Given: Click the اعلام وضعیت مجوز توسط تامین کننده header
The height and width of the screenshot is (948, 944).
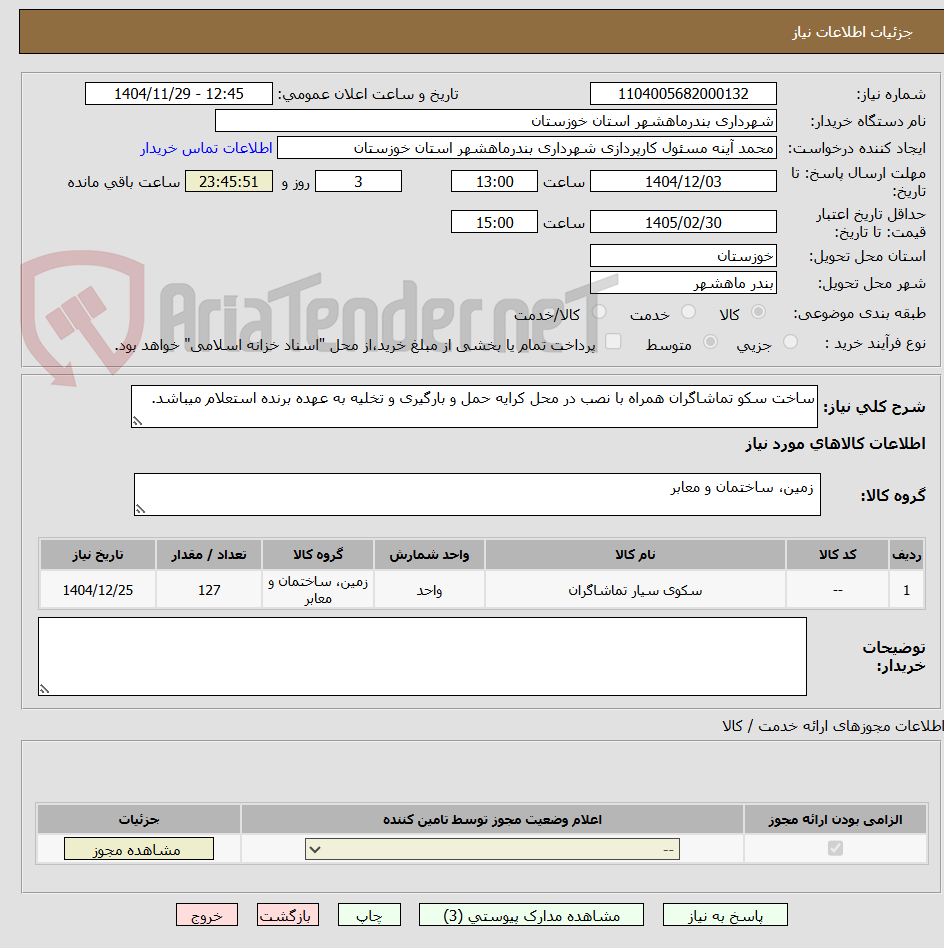Looking at the screenshot, I should click(492, 819).
